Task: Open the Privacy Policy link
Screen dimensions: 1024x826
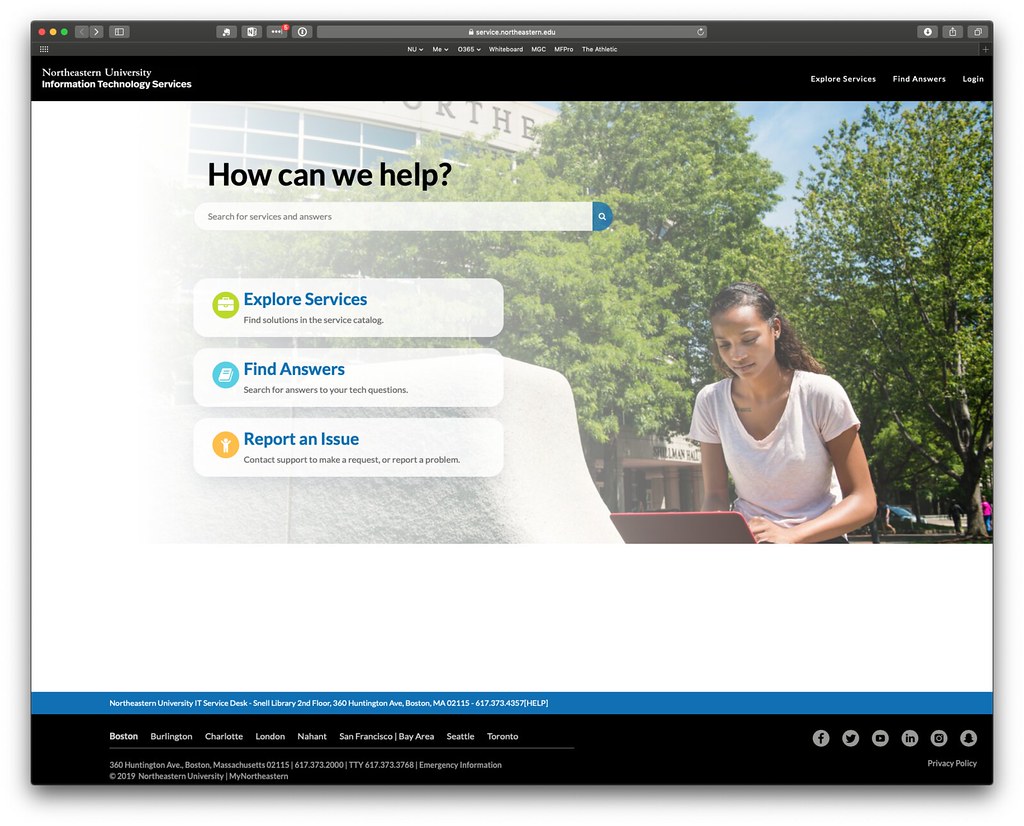Action: click(951, 763)
